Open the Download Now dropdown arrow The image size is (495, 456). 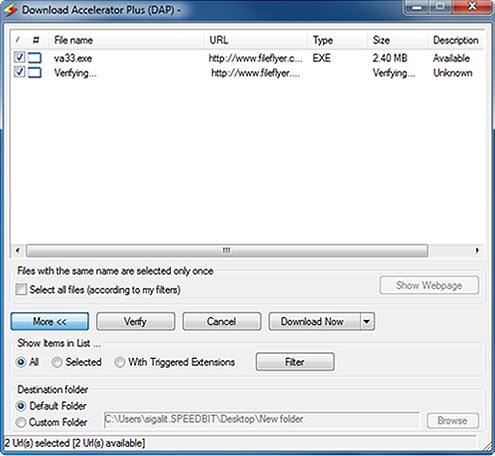[x=367, y=321]
